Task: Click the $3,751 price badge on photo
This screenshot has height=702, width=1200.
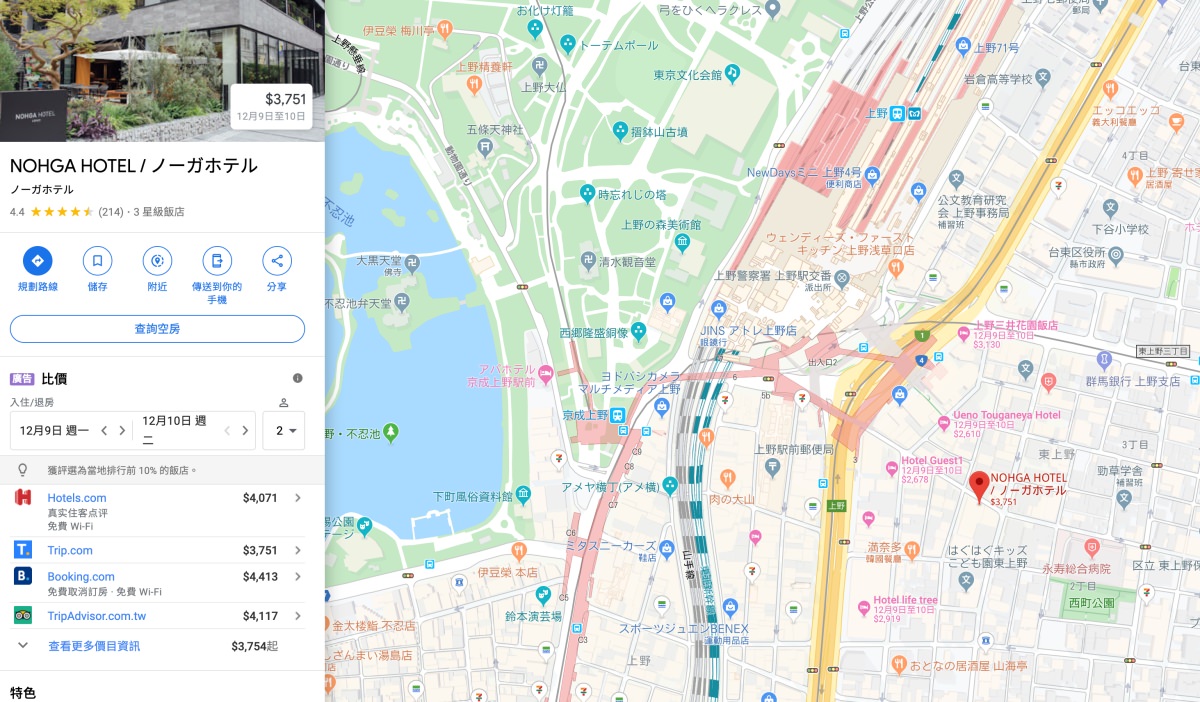Action: tap(271, 105)
